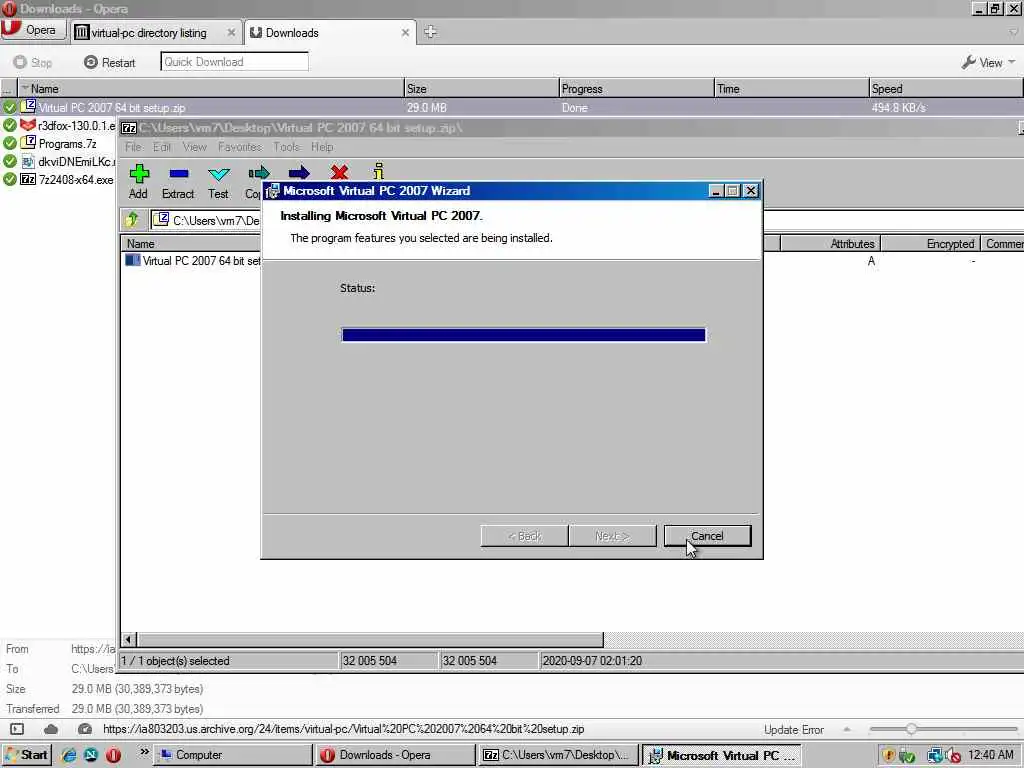Click the tray security shield icon

pyautogui.click(x=888, y=756)
